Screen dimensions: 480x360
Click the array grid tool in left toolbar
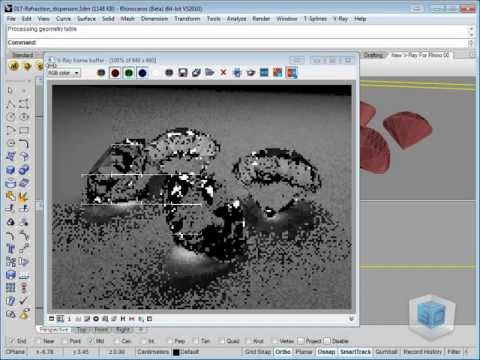[x=11, y=288]
